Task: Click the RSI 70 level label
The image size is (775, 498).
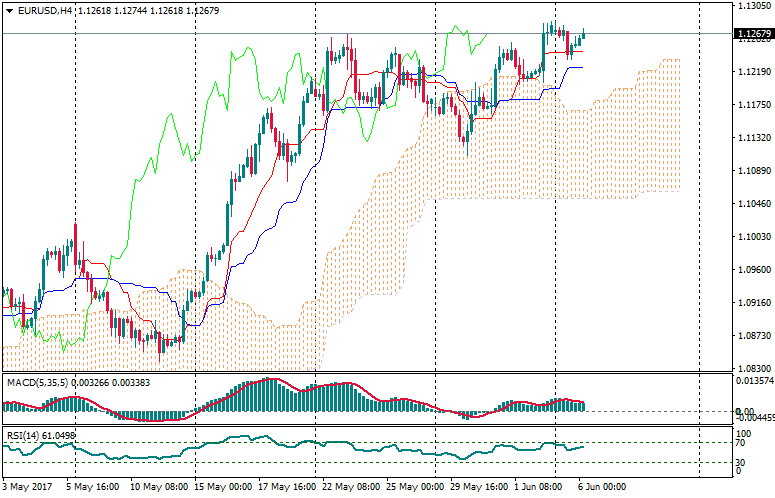Action: (x=741, y=443)
